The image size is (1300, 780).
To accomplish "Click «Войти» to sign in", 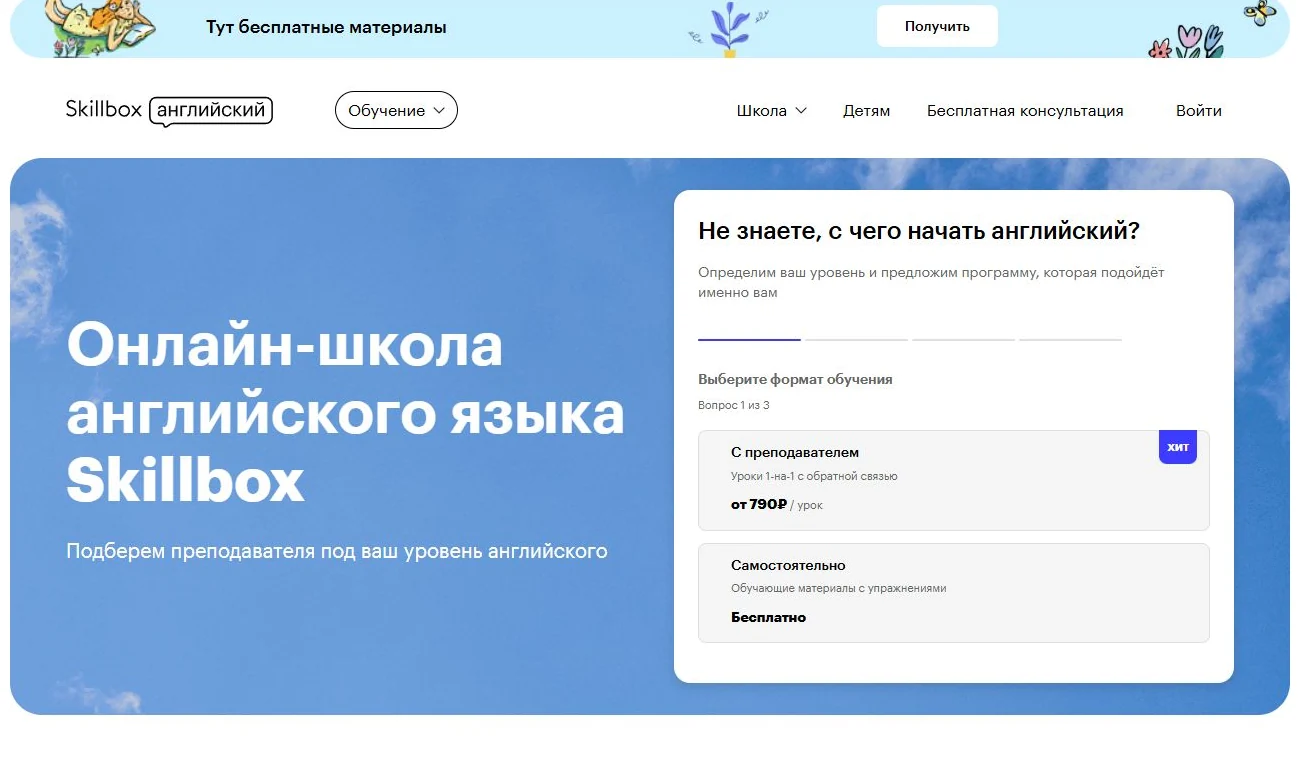I will pos(1199,111).
